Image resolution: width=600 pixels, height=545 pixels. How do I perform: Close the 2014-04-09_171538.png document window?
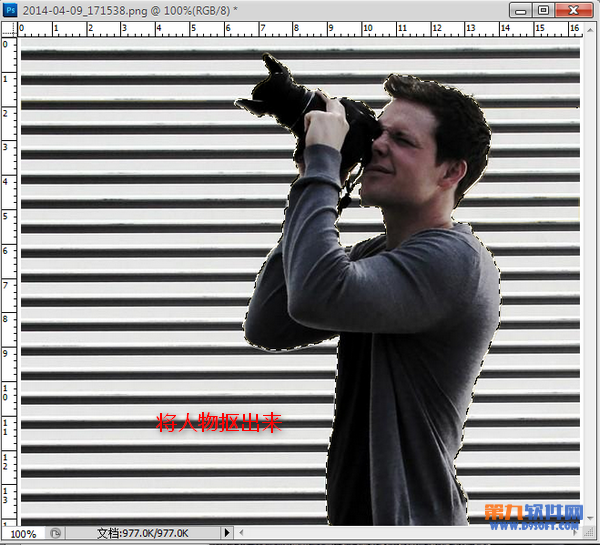tap(574, 10)
